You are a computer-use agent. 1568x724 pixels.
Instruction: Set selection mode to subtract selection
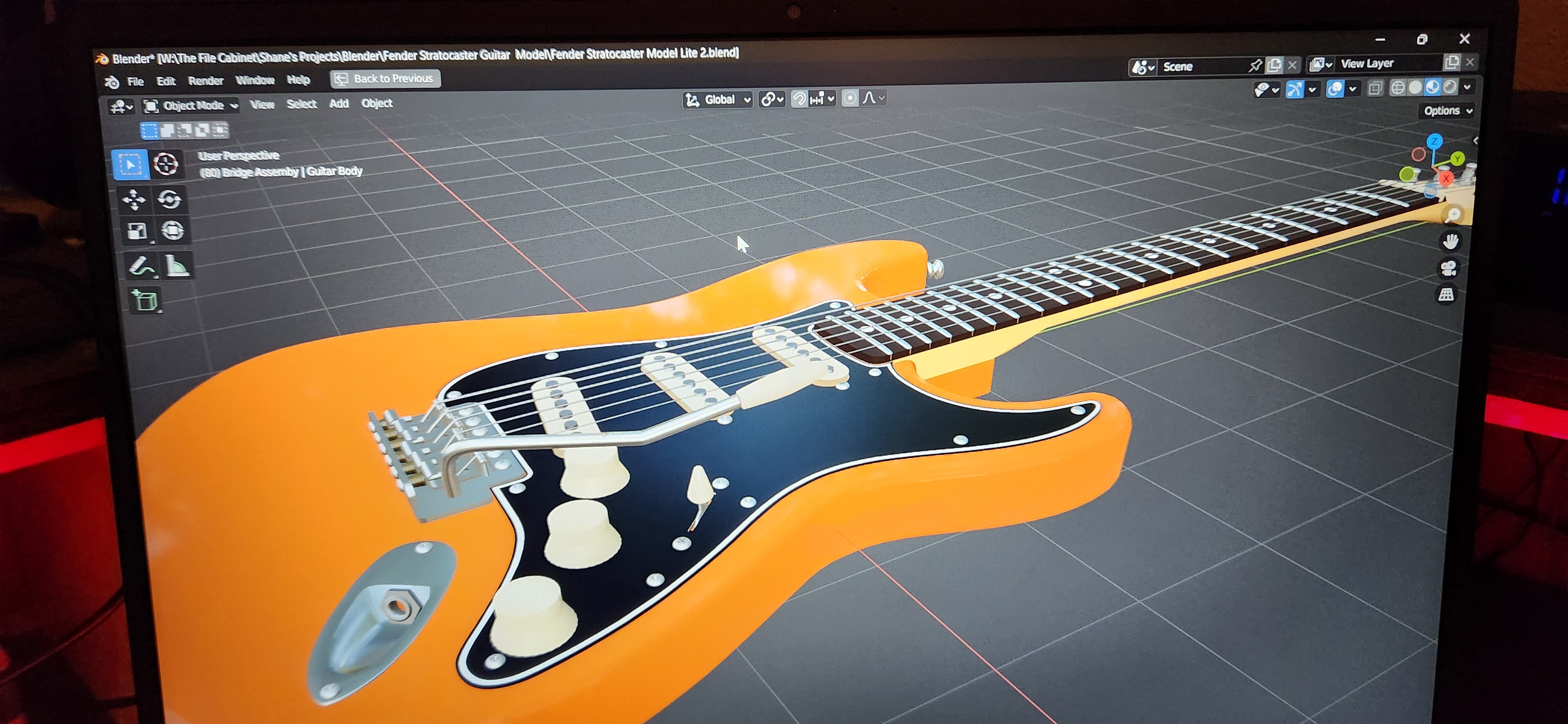point(184,130)
